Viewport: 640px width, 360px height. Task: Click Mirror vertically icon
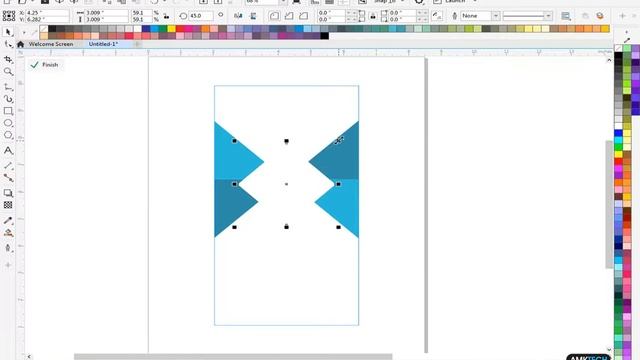[253, 16]
